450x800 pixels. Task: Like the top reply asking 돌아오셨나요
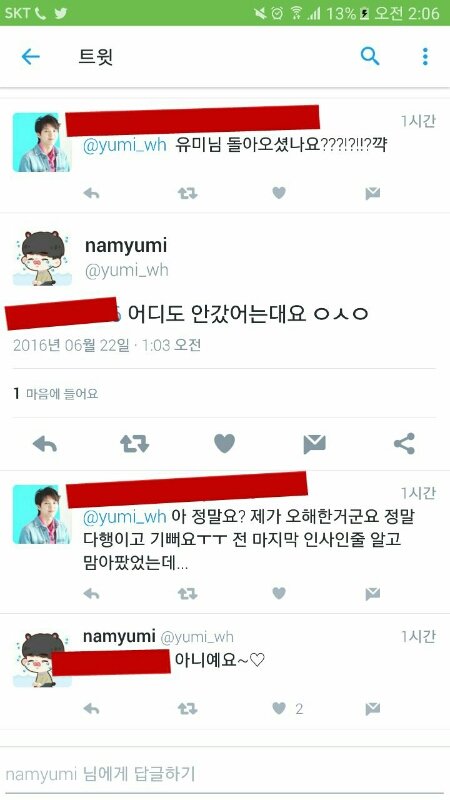click(279, 193)
